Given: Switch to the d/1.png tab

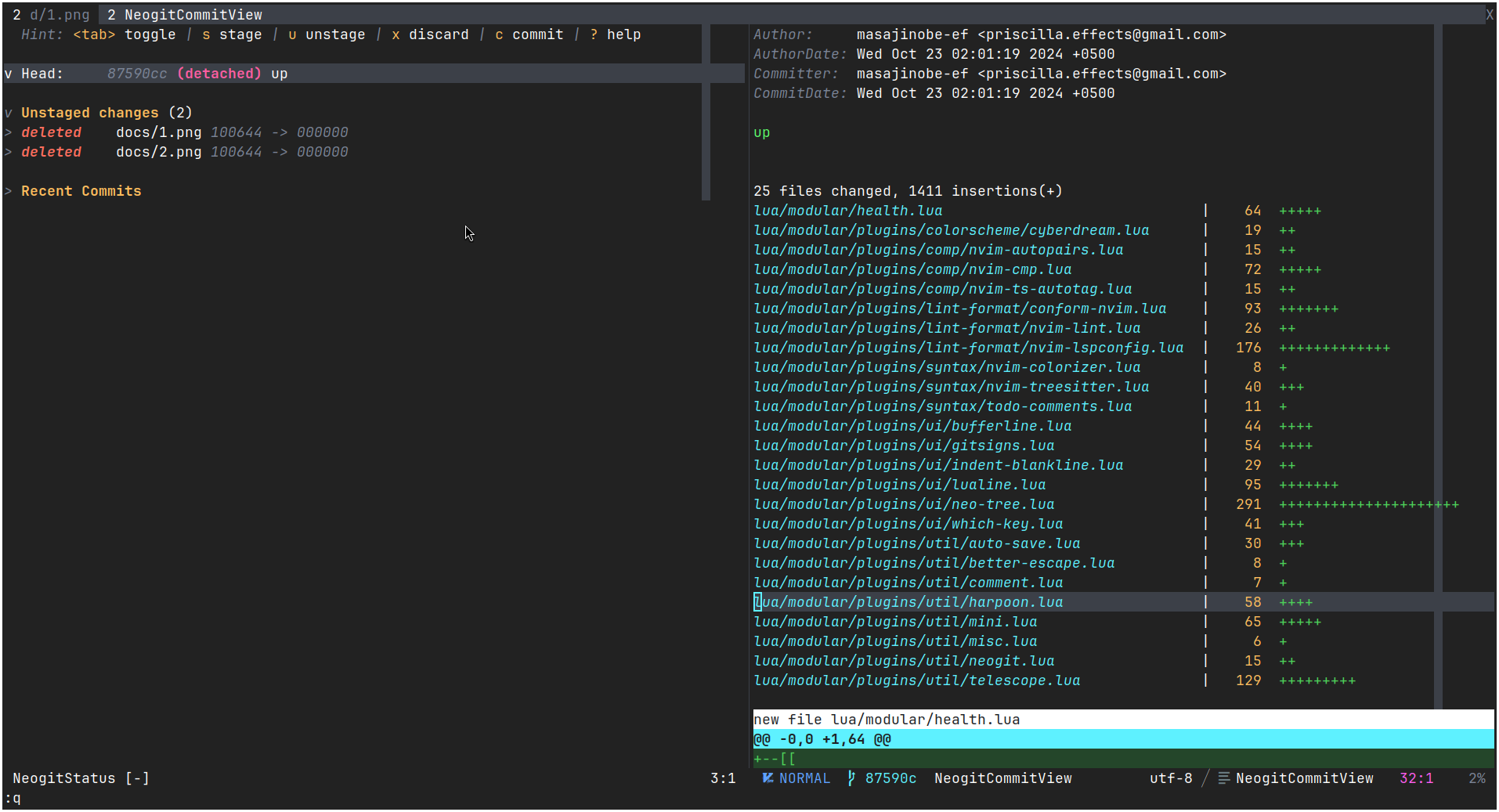Looking at the screenshot, I should [51, 15].
